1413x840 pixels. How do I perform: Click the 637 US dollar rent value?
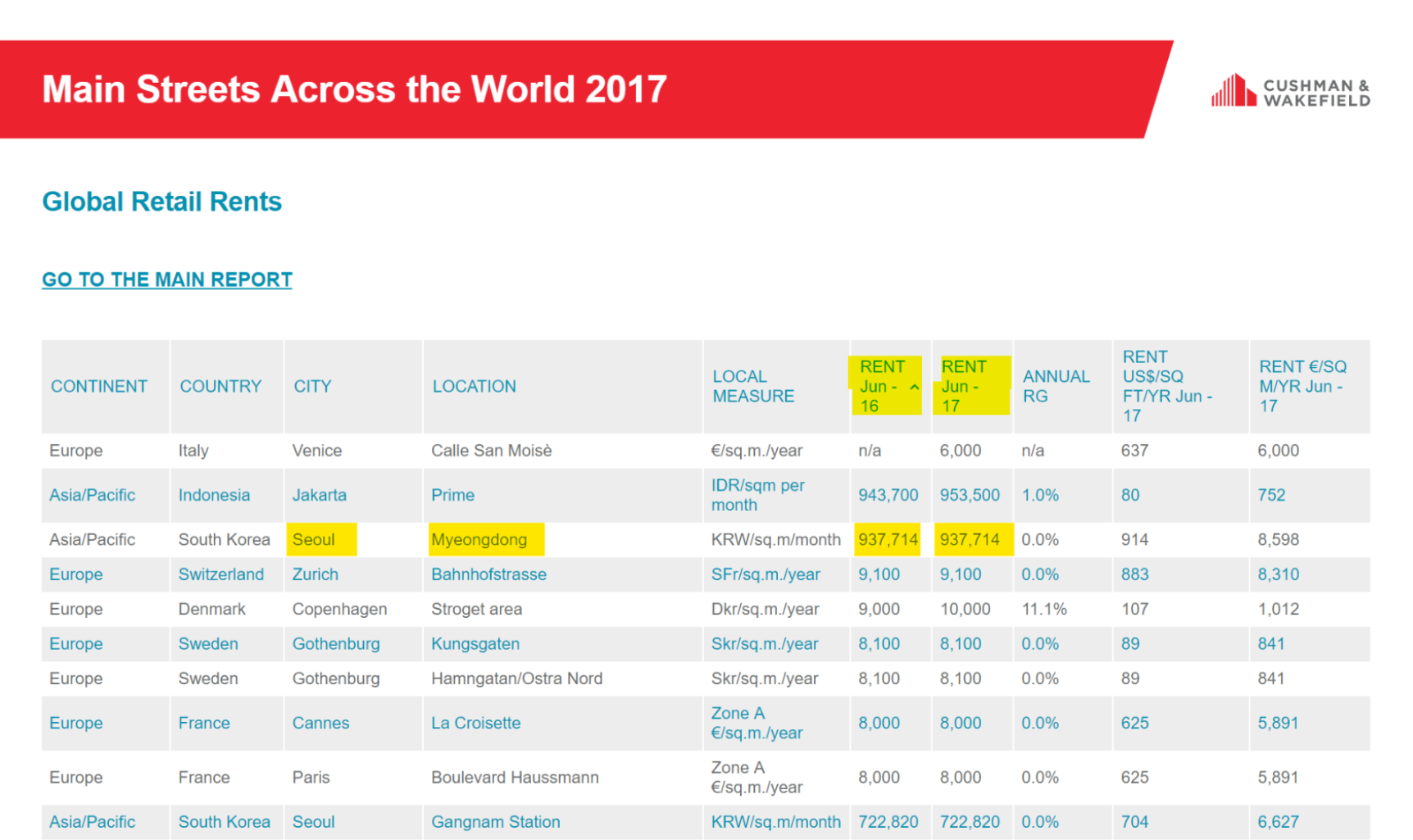[1134, 451]
